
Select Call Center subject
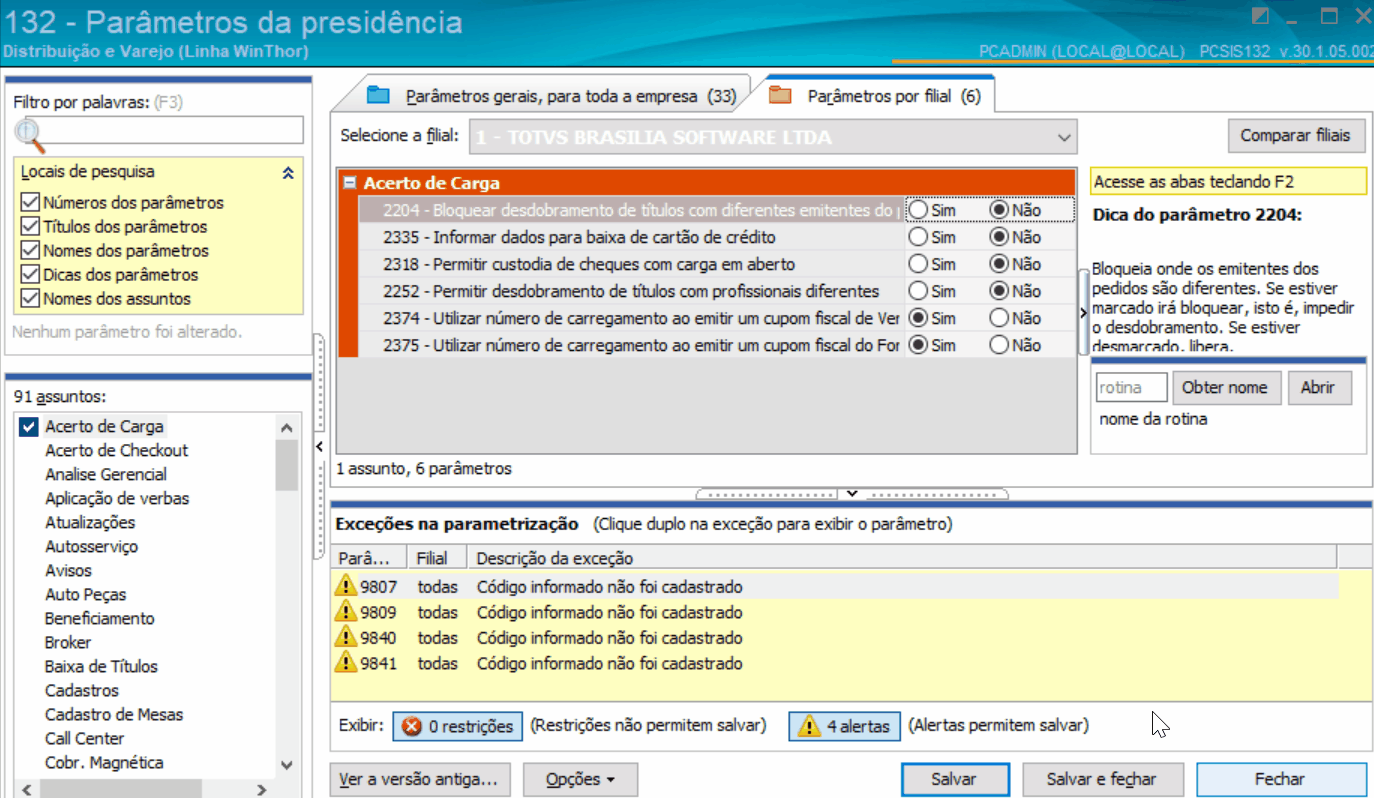click(x=84, y=739)
